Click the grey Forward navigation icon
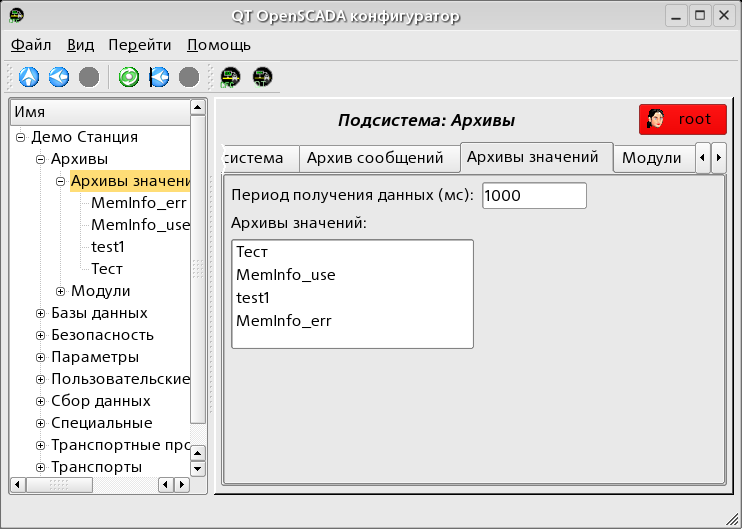742x529 pixels. coord(89,77)
